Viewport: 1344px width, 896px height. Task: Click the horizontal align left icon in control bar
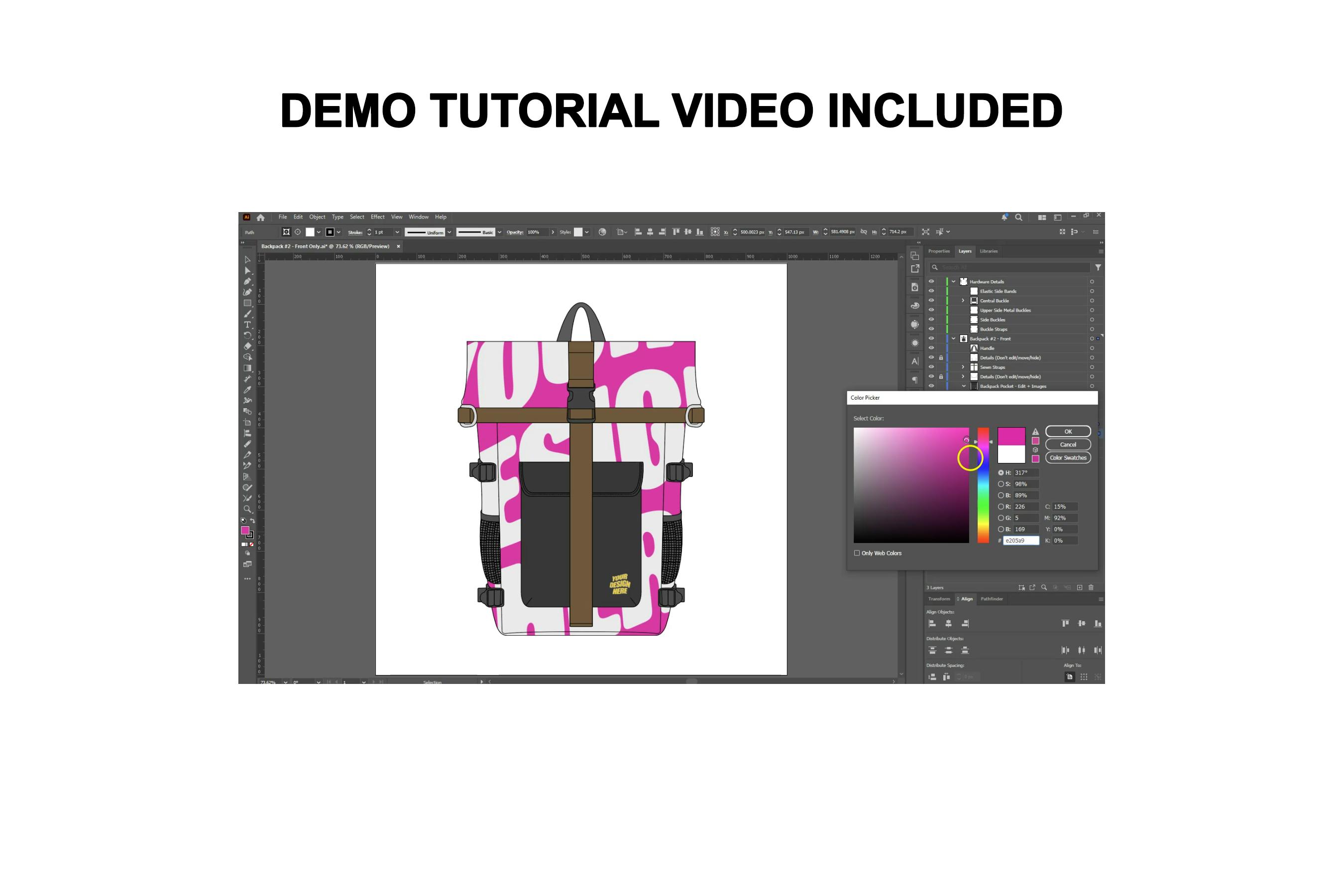[x=638, y=232]
